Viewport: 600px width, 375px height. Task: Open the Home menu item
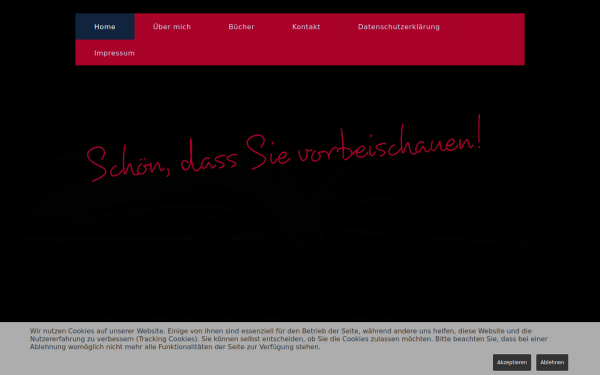tap(105, 26)
